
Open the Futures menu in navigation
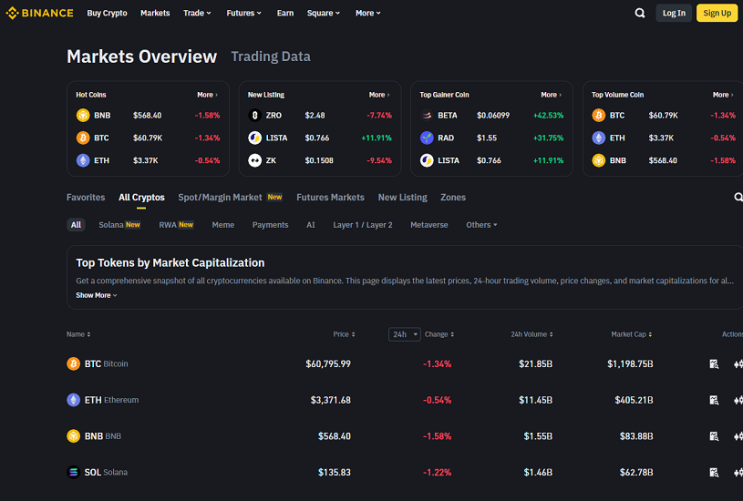244,13
